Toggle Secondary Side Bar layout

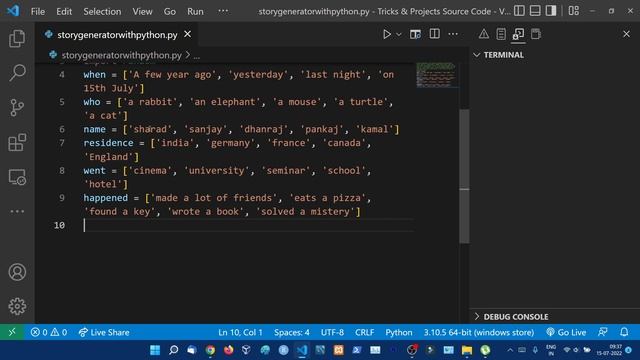[x=551, y=11]
